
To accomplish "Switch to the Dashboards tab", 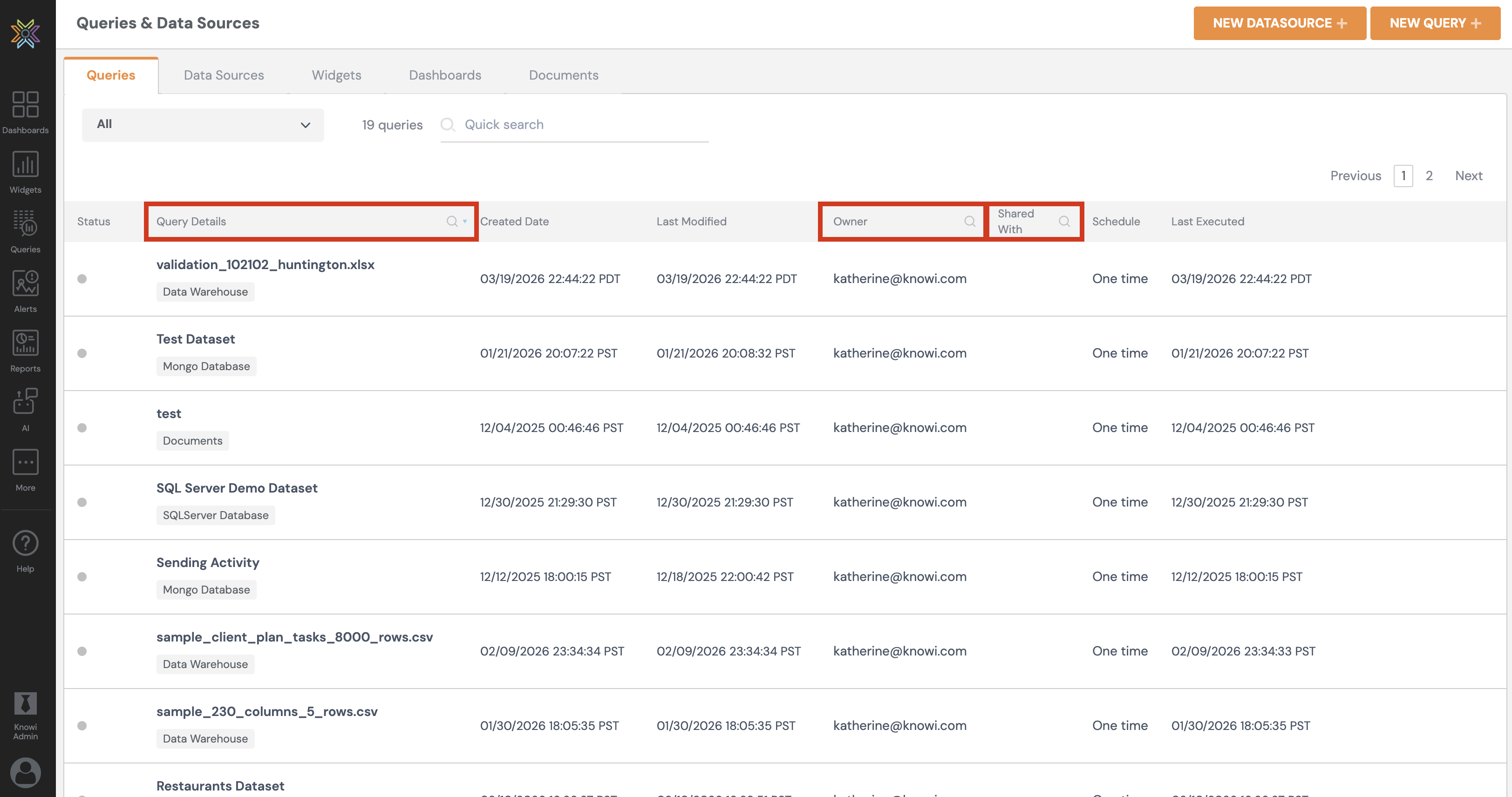I will pos(445,75).
